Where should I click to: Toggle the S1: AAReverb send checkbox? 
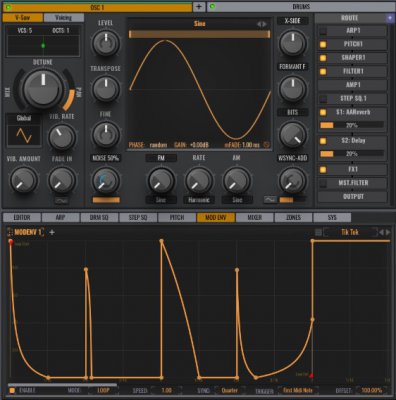pos(323,112)
